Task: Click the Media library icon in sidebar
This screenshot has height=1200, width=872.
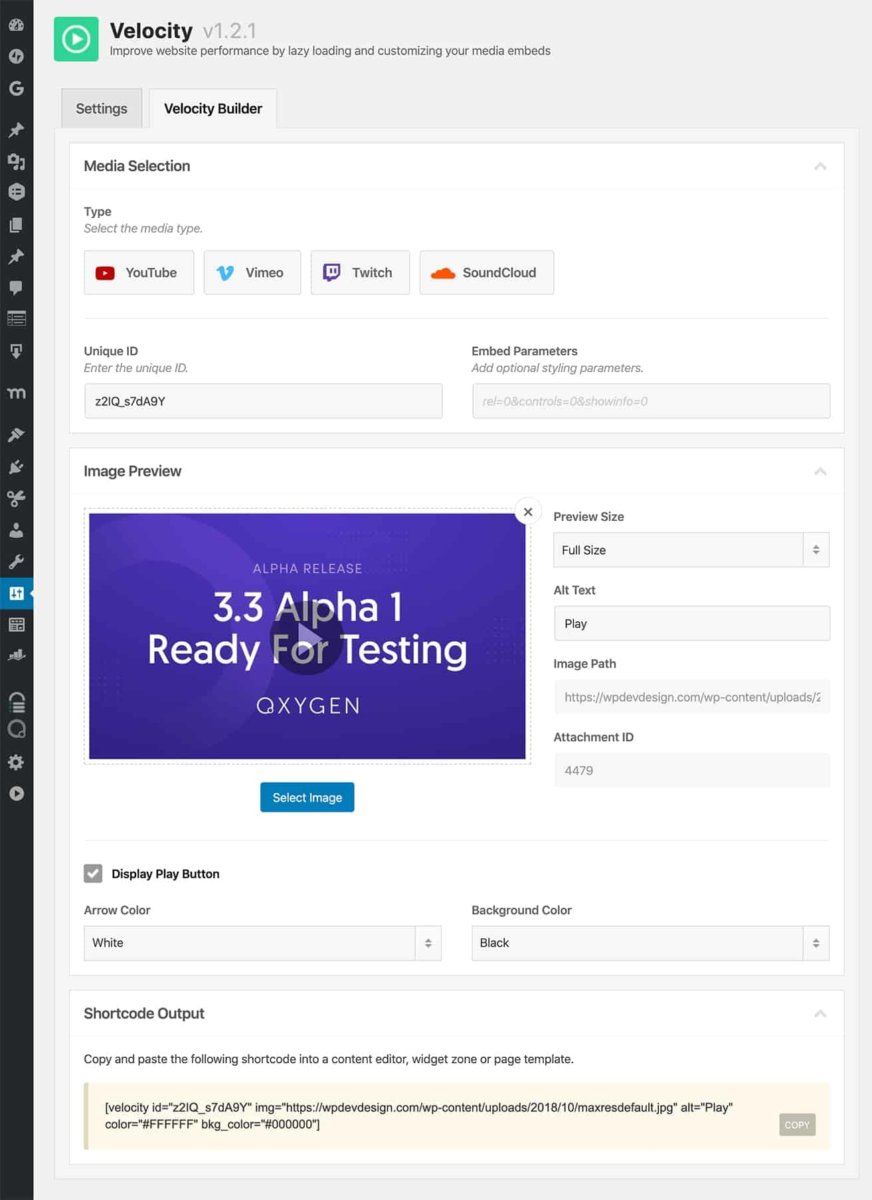Action: pos(16,161)
